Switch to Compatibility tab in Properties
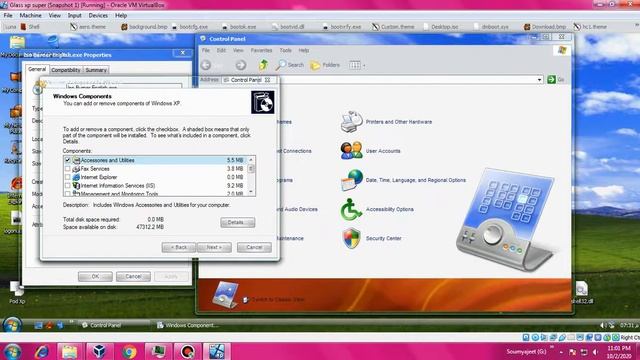The image size is (640, 360). [66, 70]
